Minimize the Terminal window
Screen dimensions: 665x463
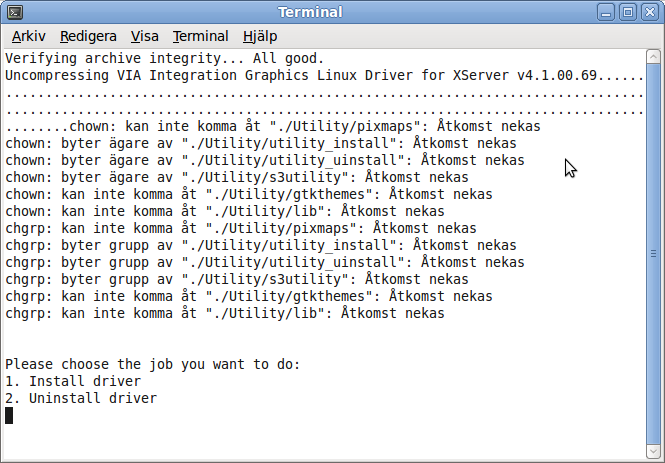click(x=606, y=12)
